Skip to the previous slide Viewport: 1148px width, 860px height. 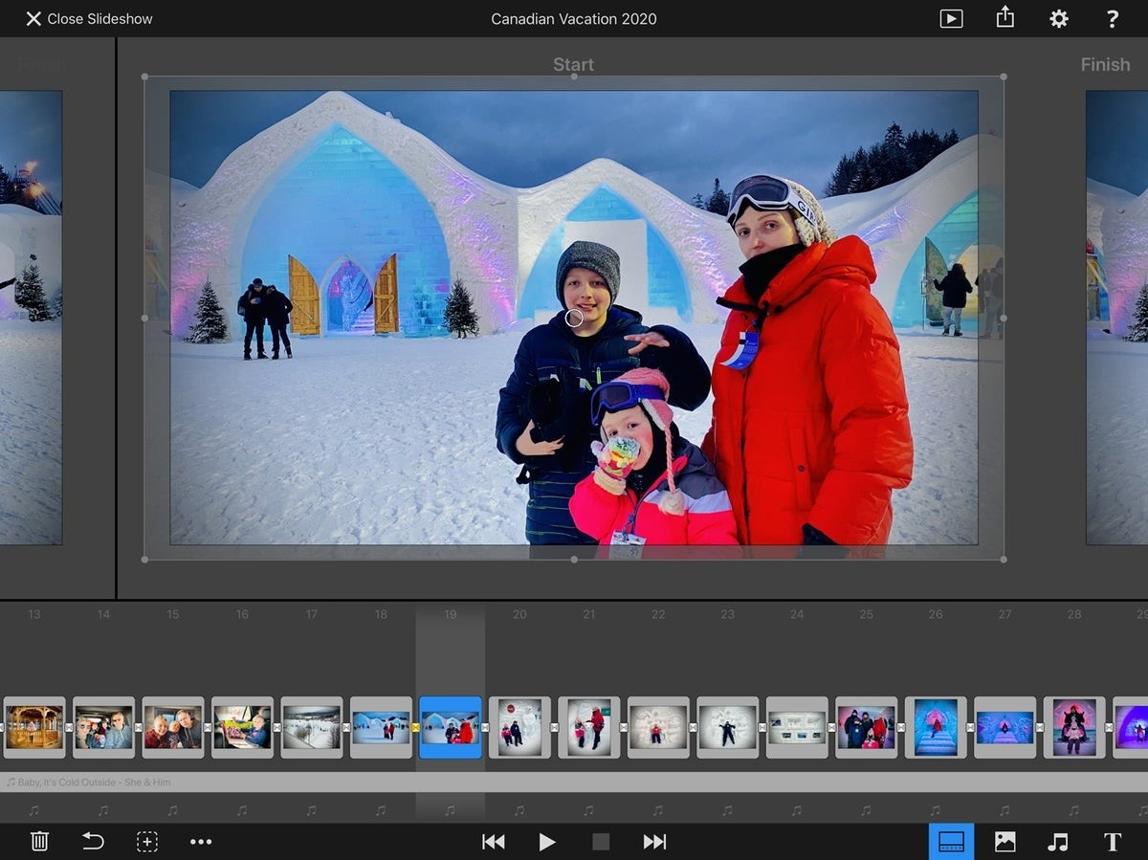[x=493, y=842]
